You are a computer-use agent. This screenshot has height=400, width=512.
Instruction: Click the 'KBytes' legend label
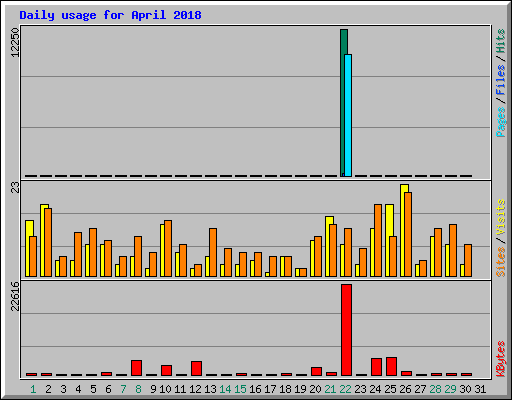point(500,359)
